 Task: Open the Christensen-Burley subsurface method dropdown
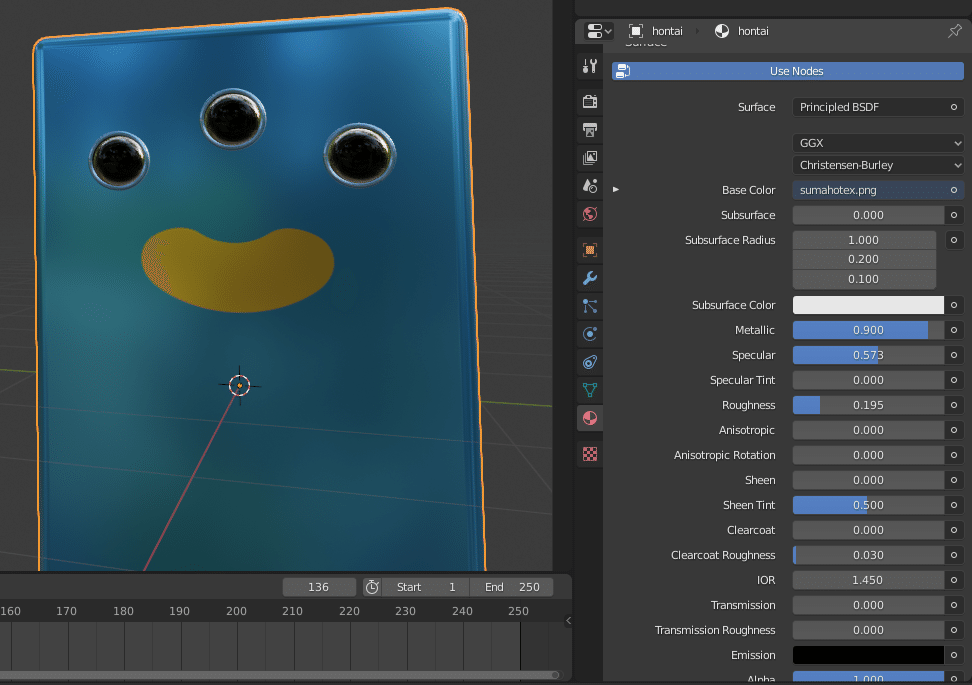[x=878, y=166]
